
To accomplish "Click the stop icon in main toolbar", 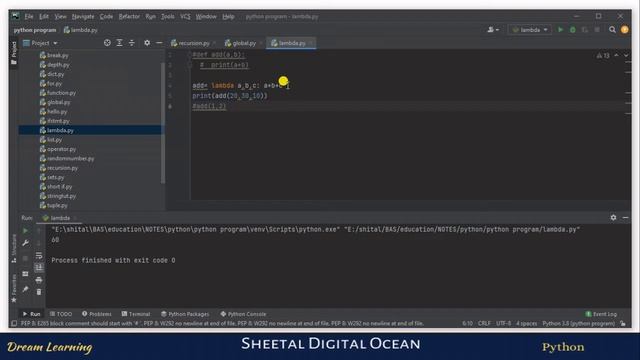I will pos(597,30).
